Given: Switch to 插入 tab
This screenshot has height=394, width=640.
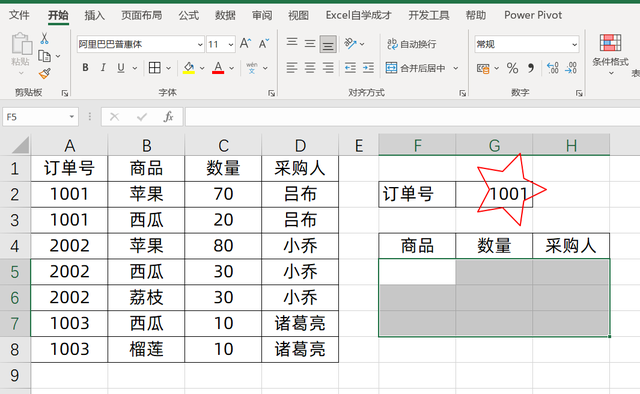Looking at the screenshot, I should [94, 15].
